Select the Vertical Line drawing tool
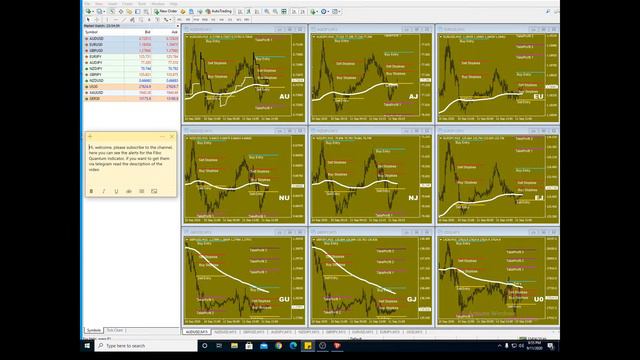This screenshot has width=640, height=360. (107, 19)
